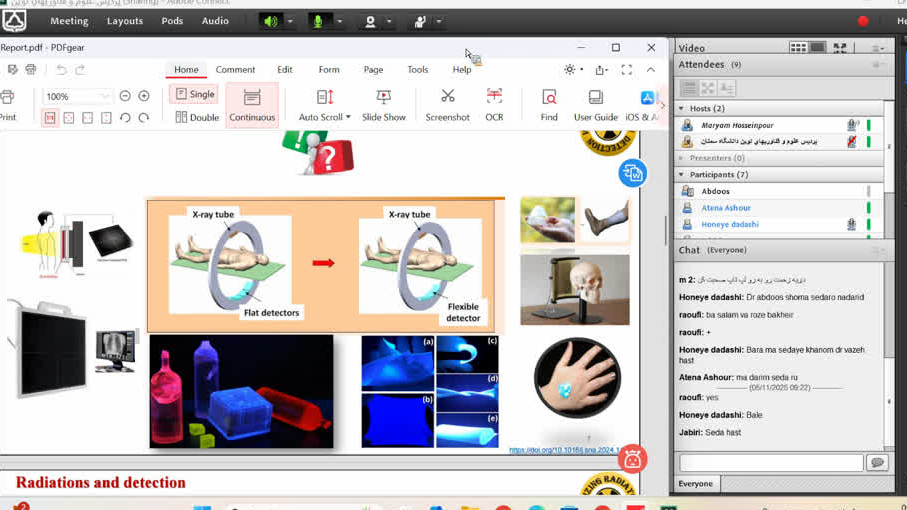This screenshot has width=907, height=510.
Task: Click the raise hand status icon
Action: 421,21
